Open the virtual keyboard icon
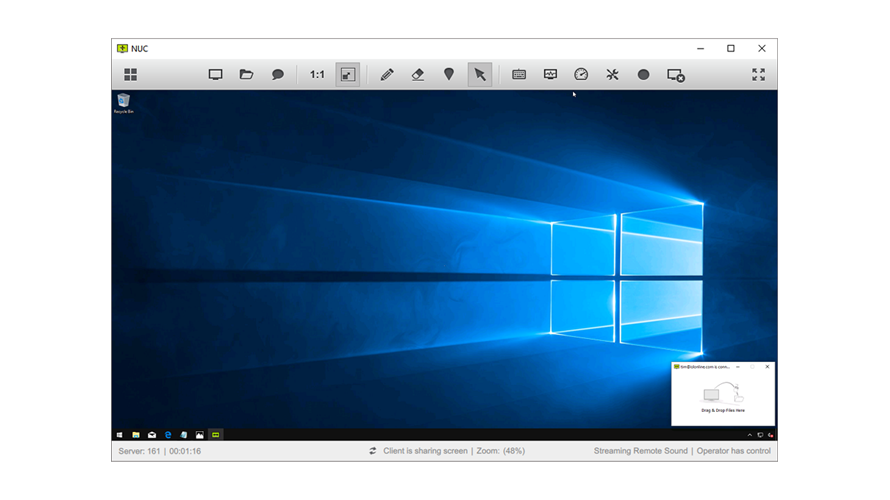 (519, 75)
